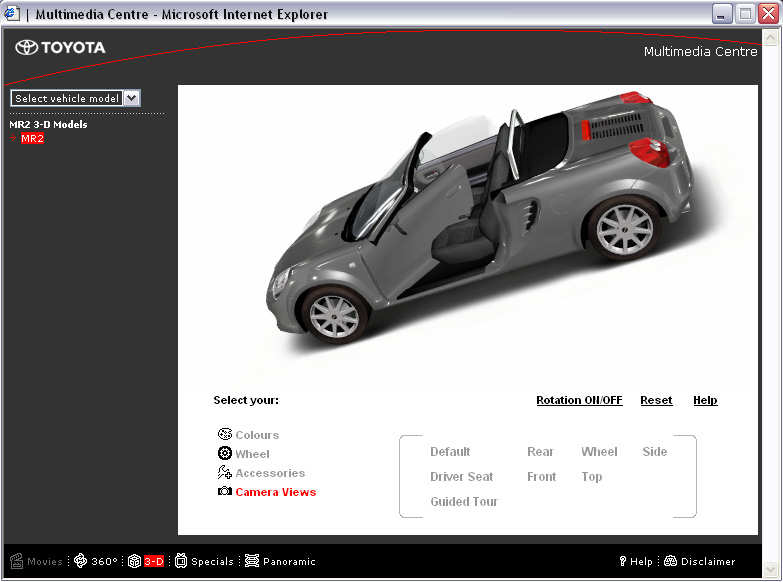
Task: Open the Accessories option
Action: [x=270, y=473]
